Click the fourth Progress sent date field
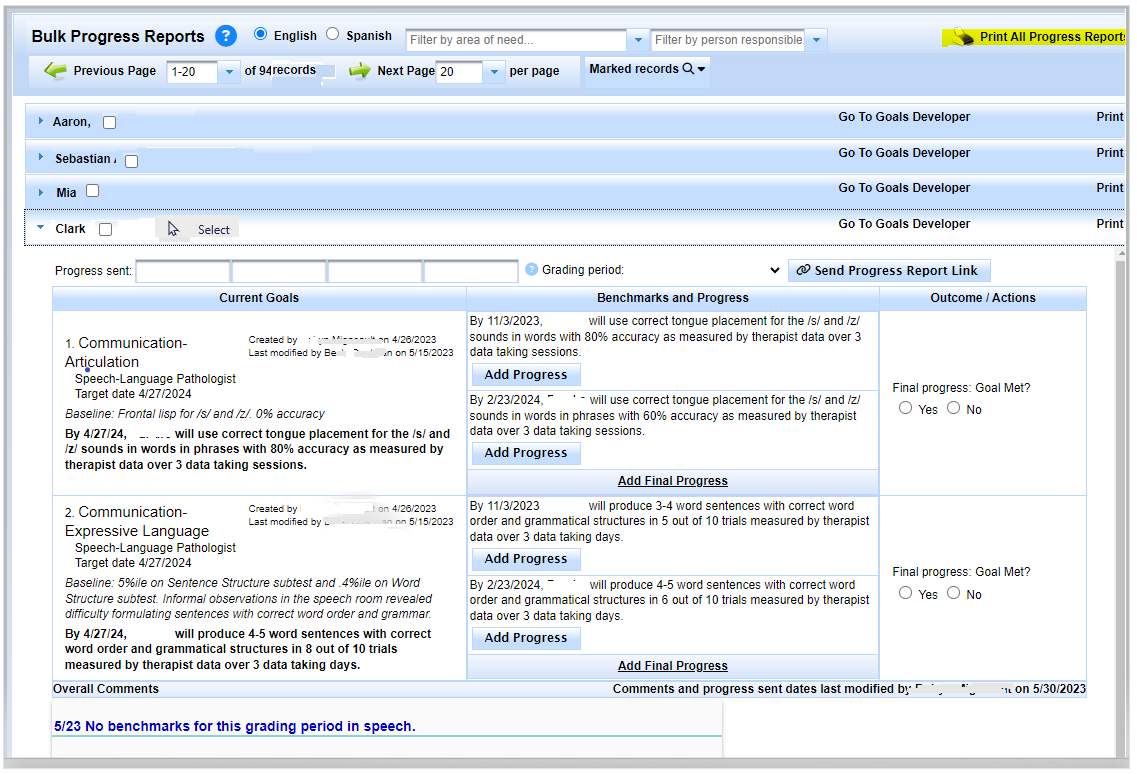This screenshot has height=774, width=1137. point(471,271)
